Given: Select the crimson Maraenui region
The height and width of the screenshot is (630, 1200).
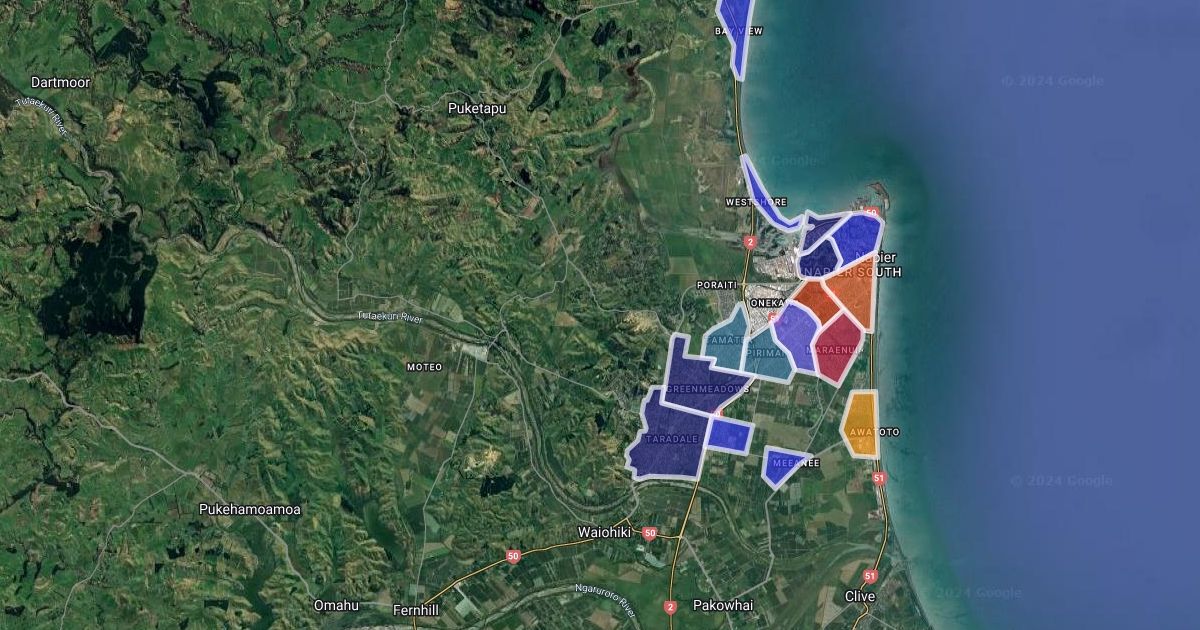Looking at the screenshot, I should pyautogui.click(x=838, y=349).
